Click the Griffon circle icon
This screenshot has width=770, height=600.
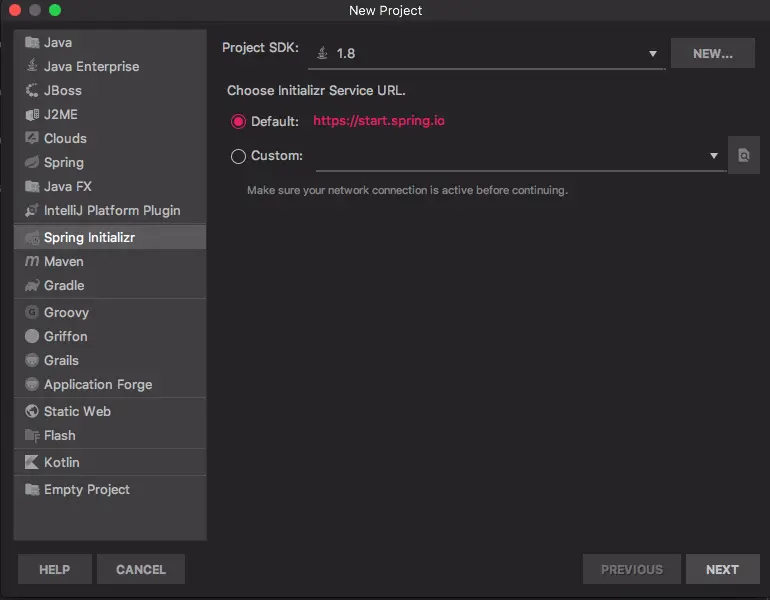[x=32, y=336]
